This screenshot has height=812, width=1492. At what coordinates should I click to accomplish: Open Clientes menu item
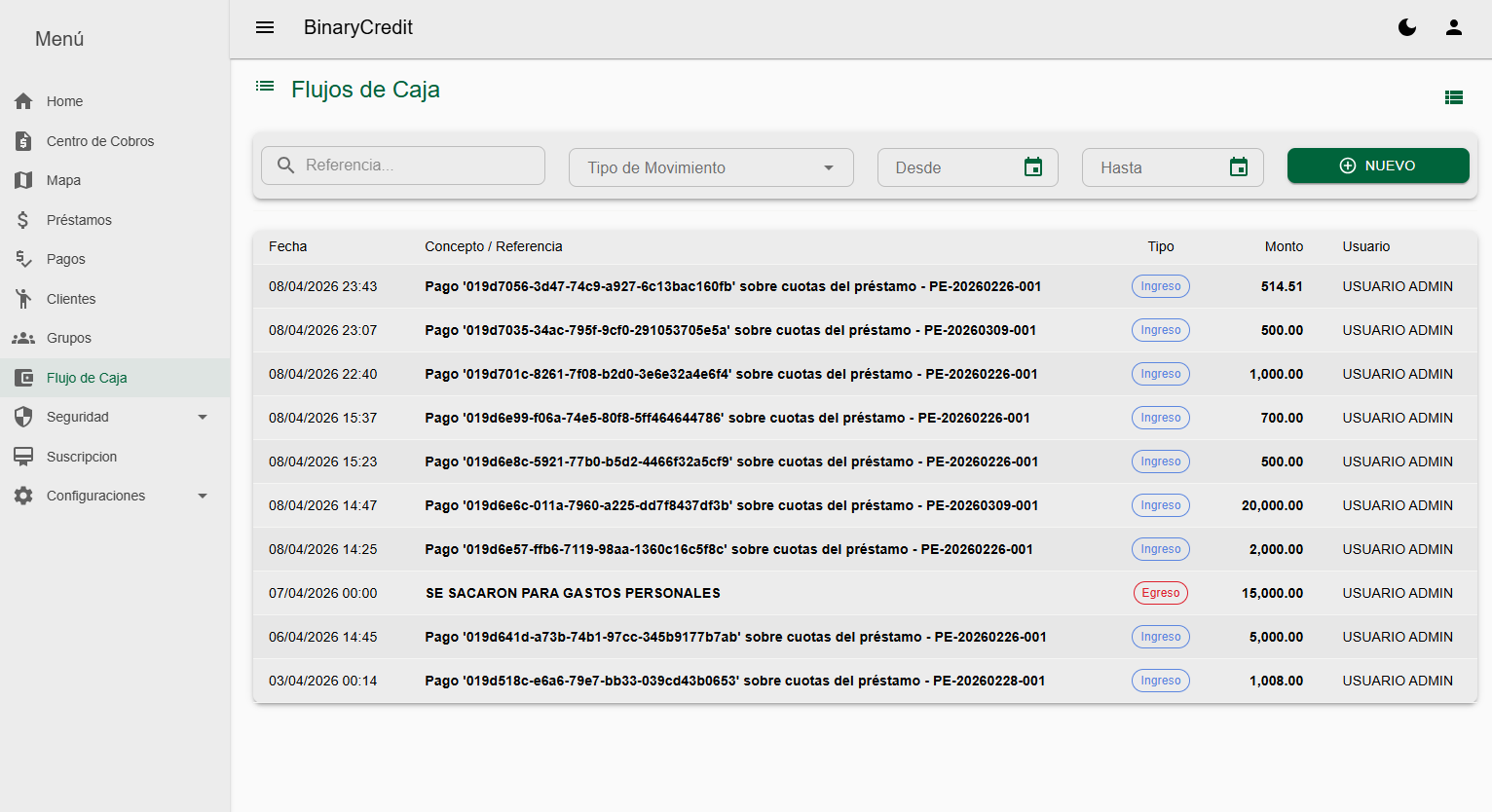click(x=115, y=299)
